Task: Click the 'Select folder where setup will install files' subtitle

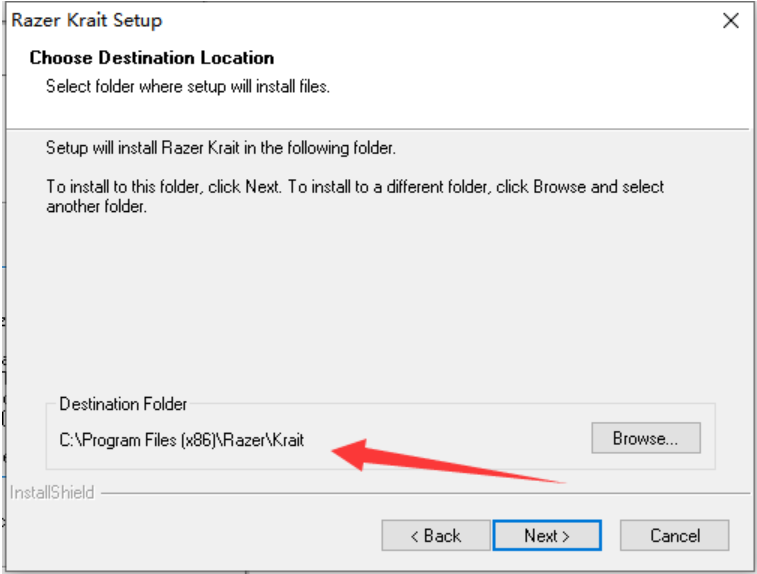Action: (188, 86)
